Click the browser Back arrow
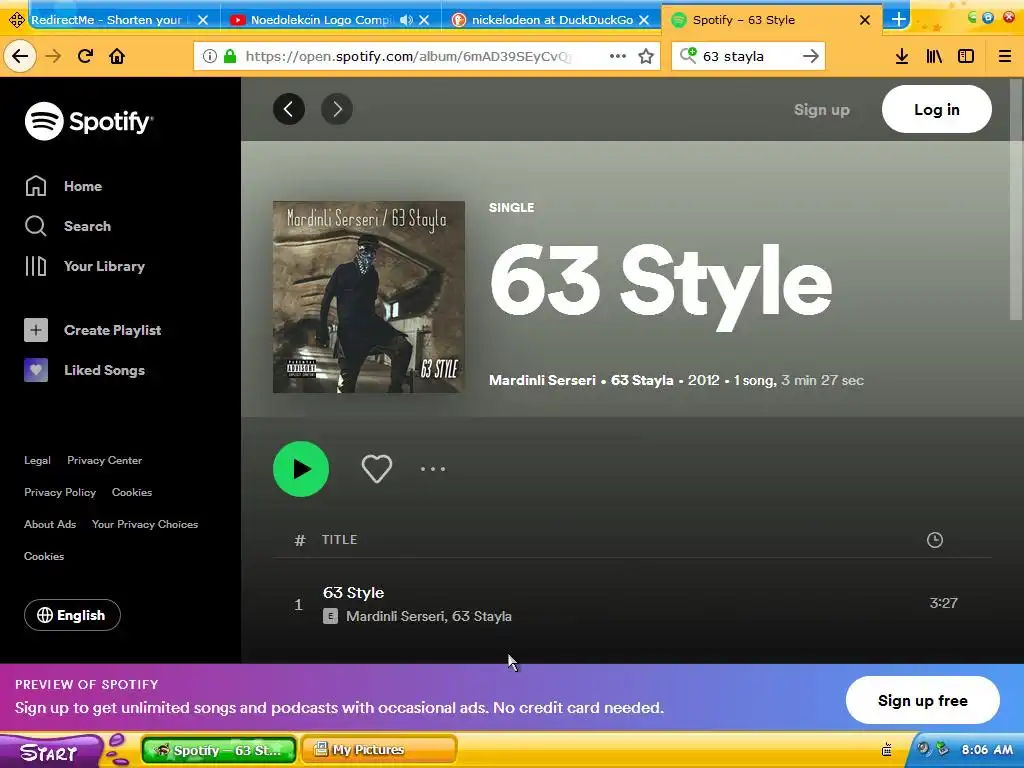This screenshot has width=1024, height=768. click(x=20, y=56)
